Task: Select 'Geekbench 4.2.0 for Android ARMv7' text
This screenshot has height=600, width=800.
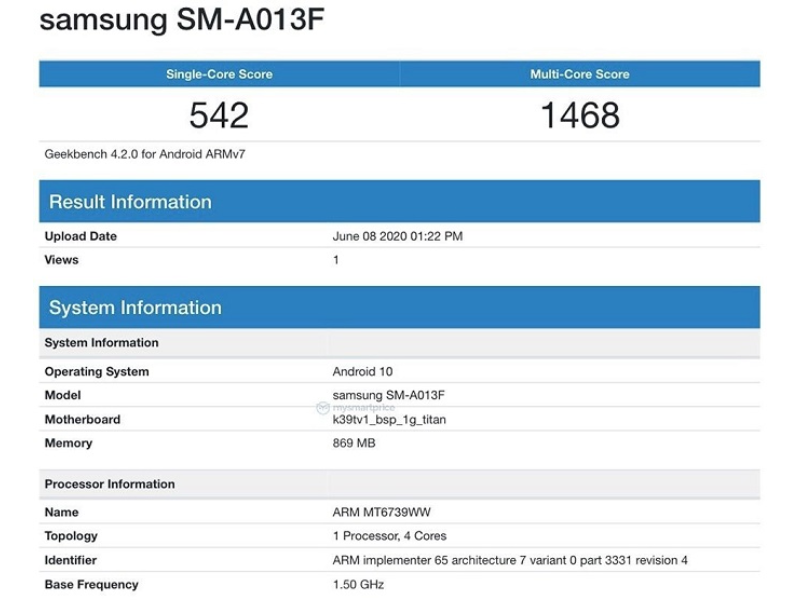Action: 145,154
